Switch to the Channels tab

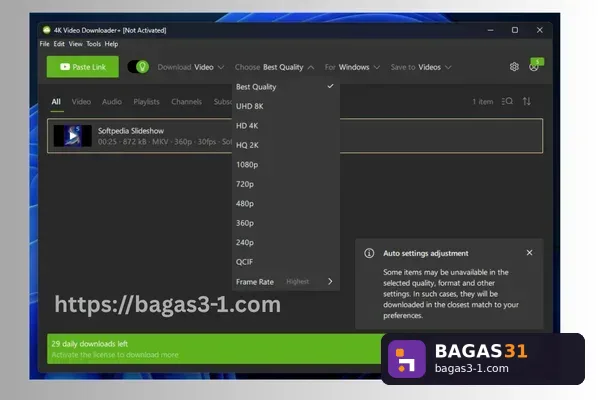[186, 102]
